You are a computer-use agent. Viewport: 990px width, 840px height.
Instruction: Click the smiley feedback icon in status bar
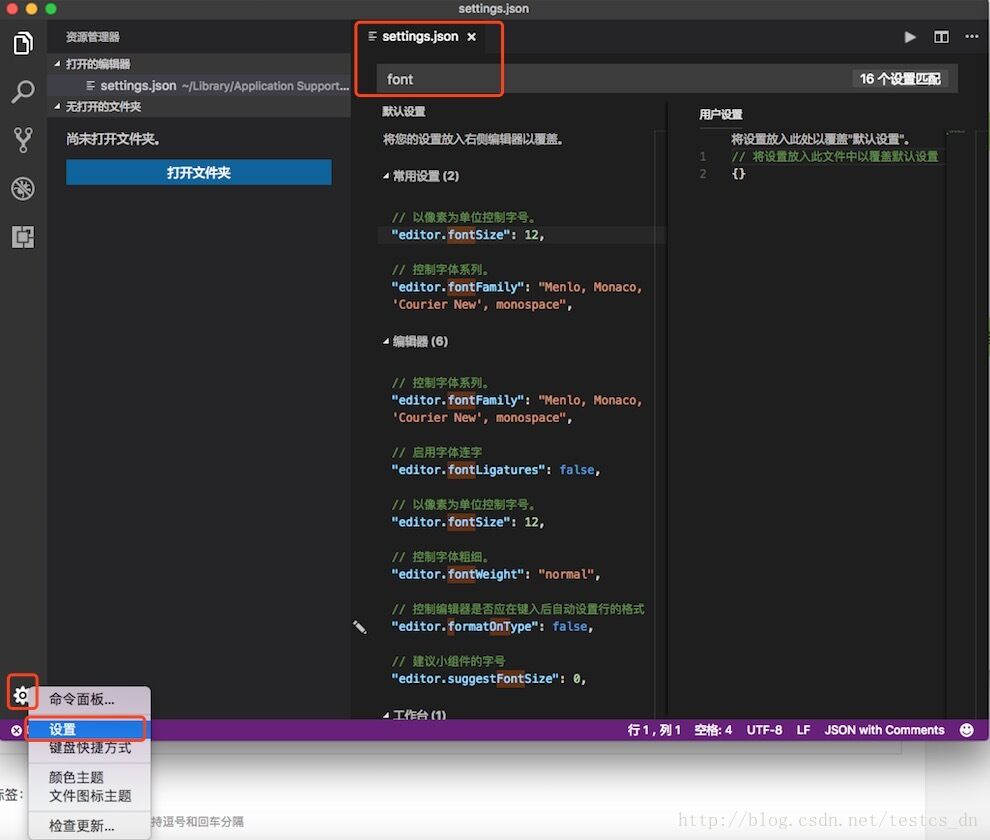(966, 730)
